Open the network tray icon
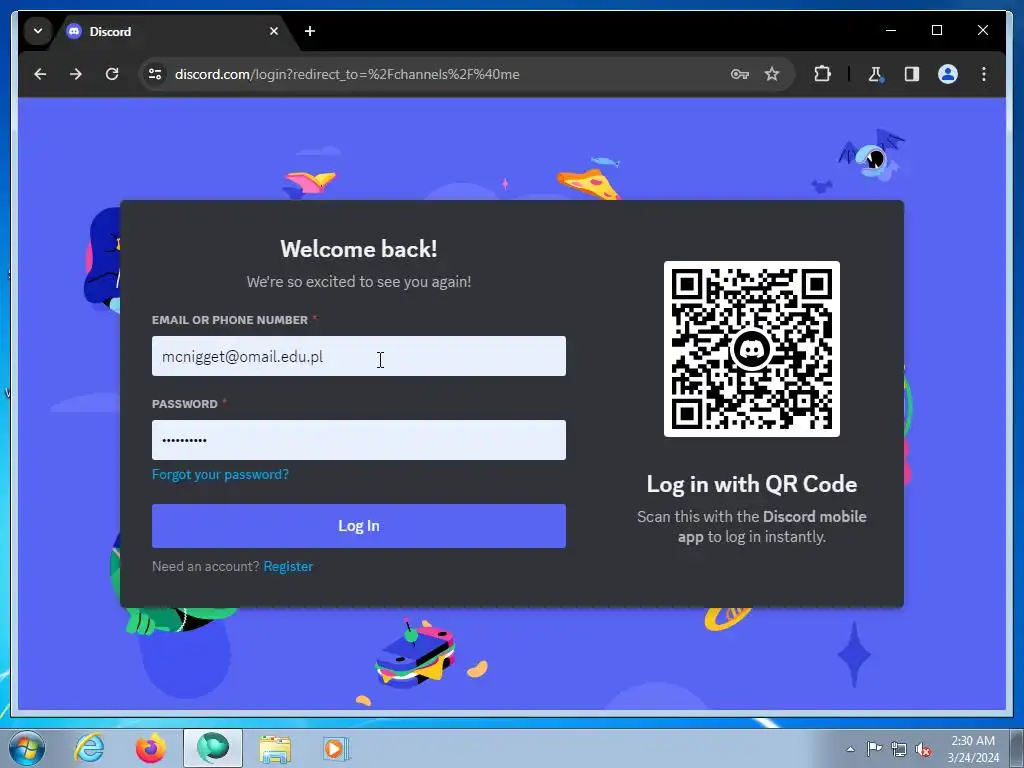The image size is (1024, 768). coord(899,749)
